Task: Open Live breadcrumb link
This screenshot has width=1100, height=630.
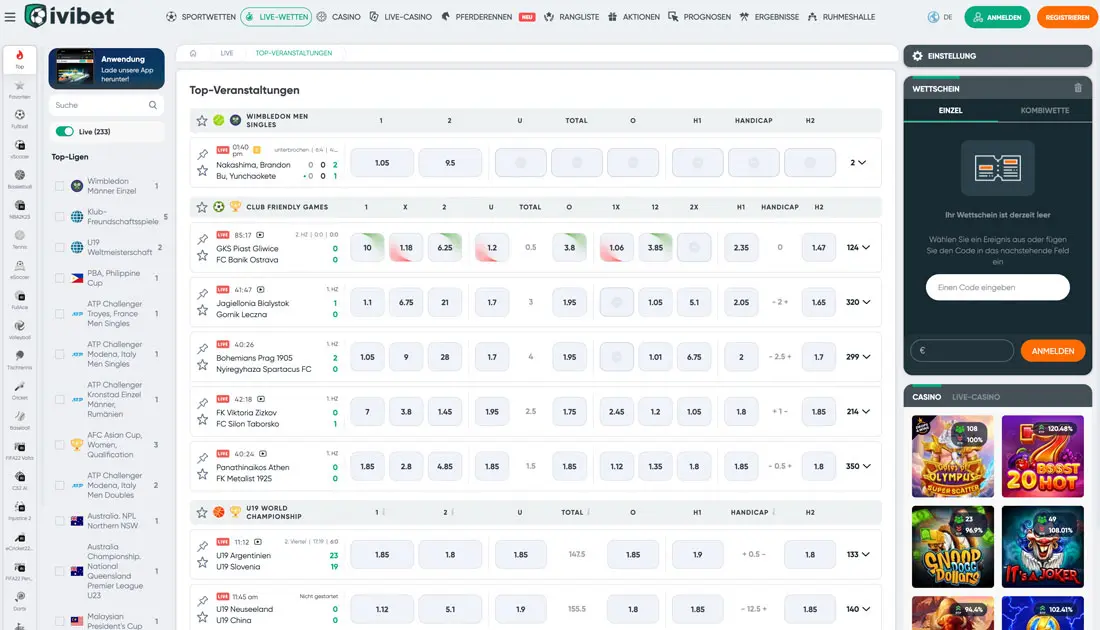Action: pos(227,53)
